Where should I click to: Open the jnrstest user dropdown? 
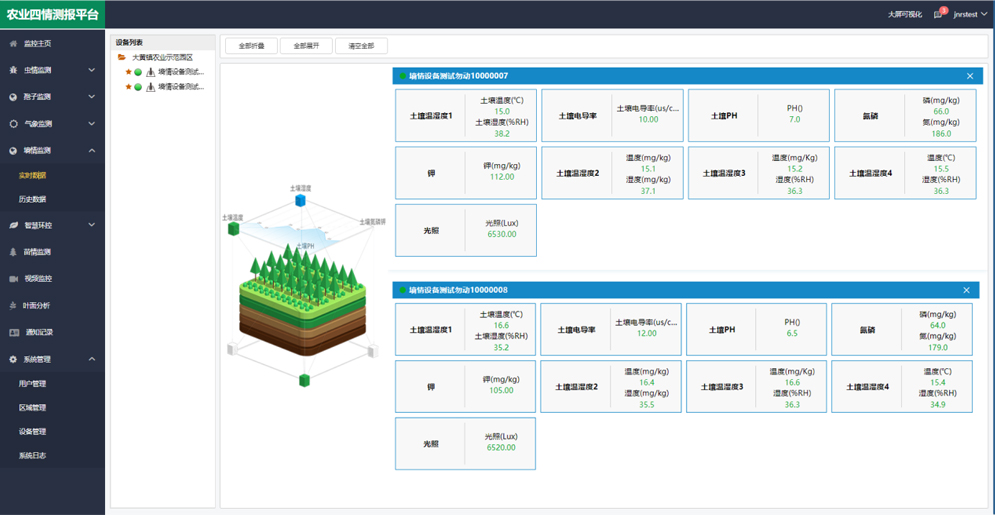pyautogui.click(x=970, y=14)
